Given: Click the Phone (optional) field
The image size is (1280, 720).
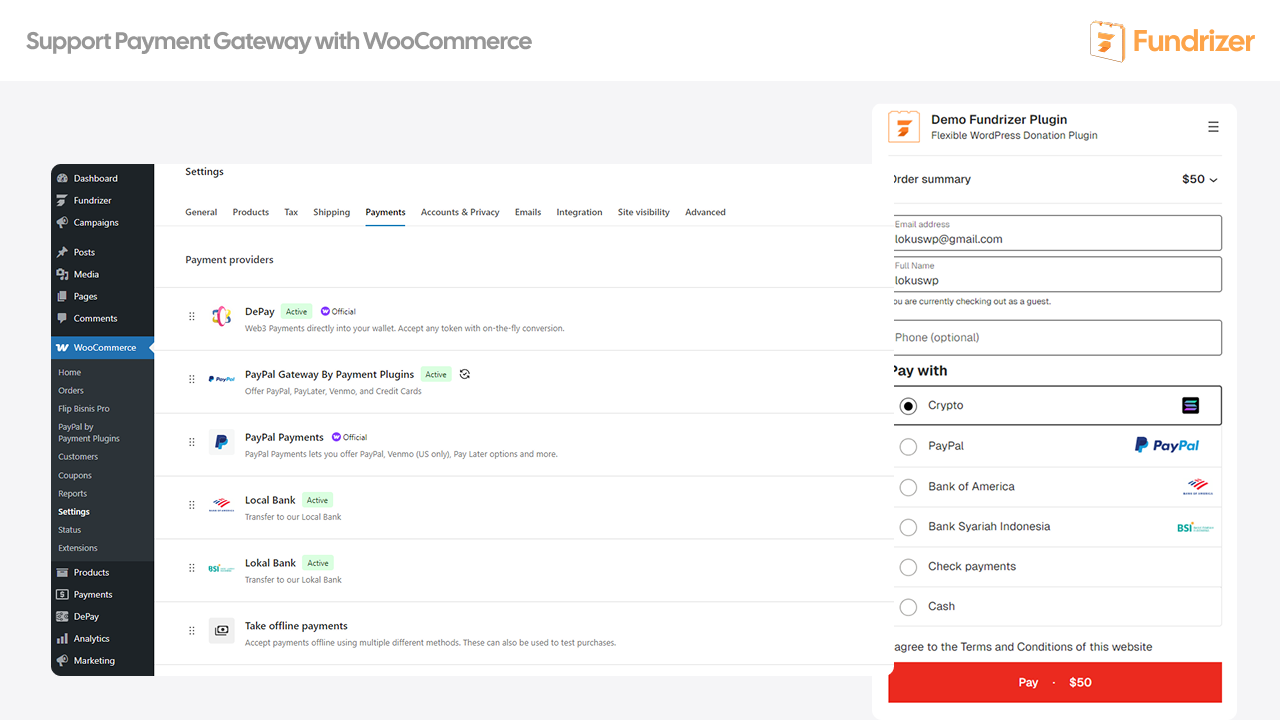Looking at the screenshot, I should (x=1055, y=337).
